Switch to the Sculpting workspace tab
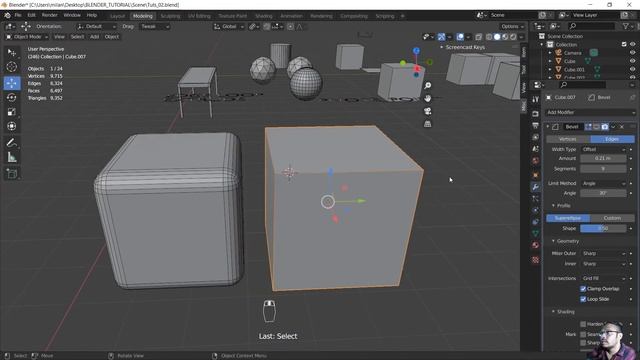640x360 pixels. pos(170,16)
